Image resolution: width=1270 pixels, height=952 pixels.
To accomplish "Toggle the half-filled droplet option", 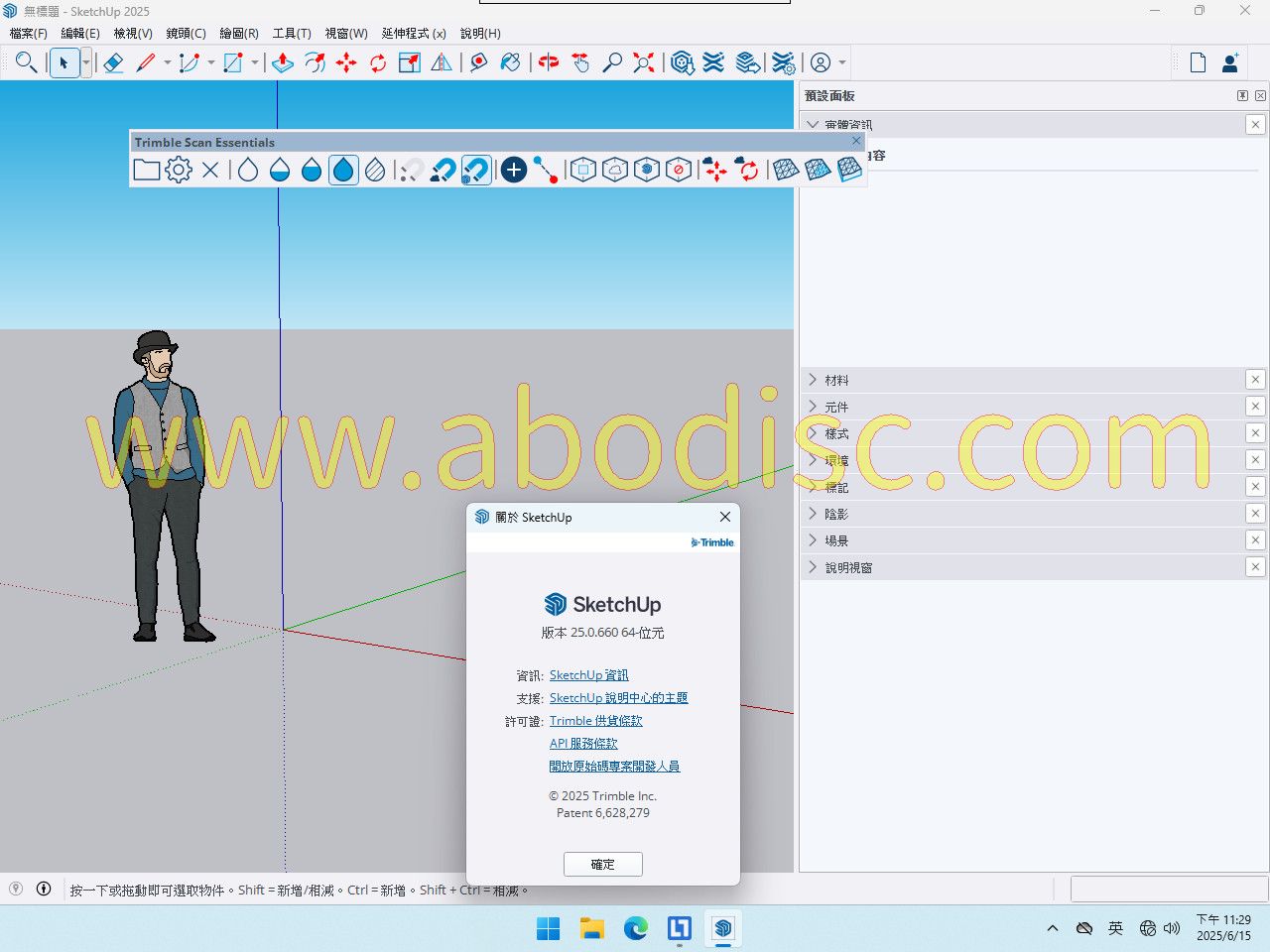I will (312, 170).
